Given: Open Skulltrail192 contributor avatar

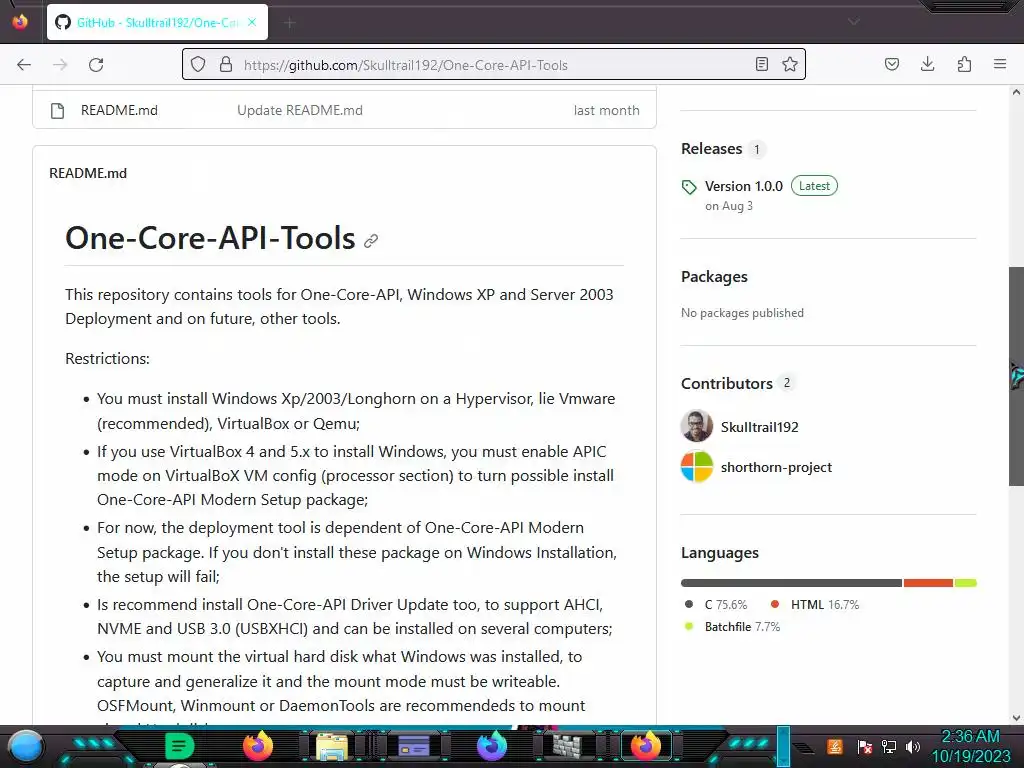Looking at the screenshot, I should coord(697,426).
